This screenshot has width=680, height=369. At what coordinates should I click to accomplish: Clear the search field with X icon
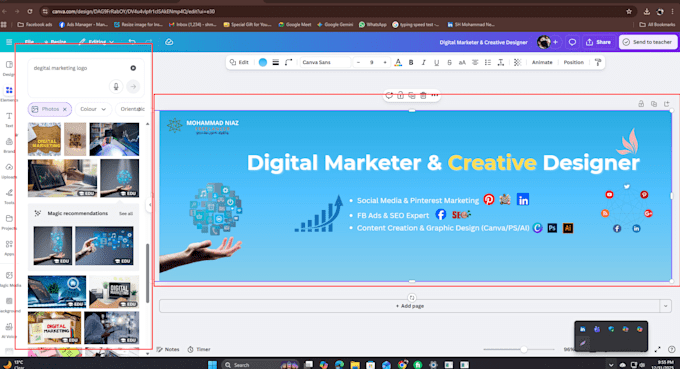133,68
